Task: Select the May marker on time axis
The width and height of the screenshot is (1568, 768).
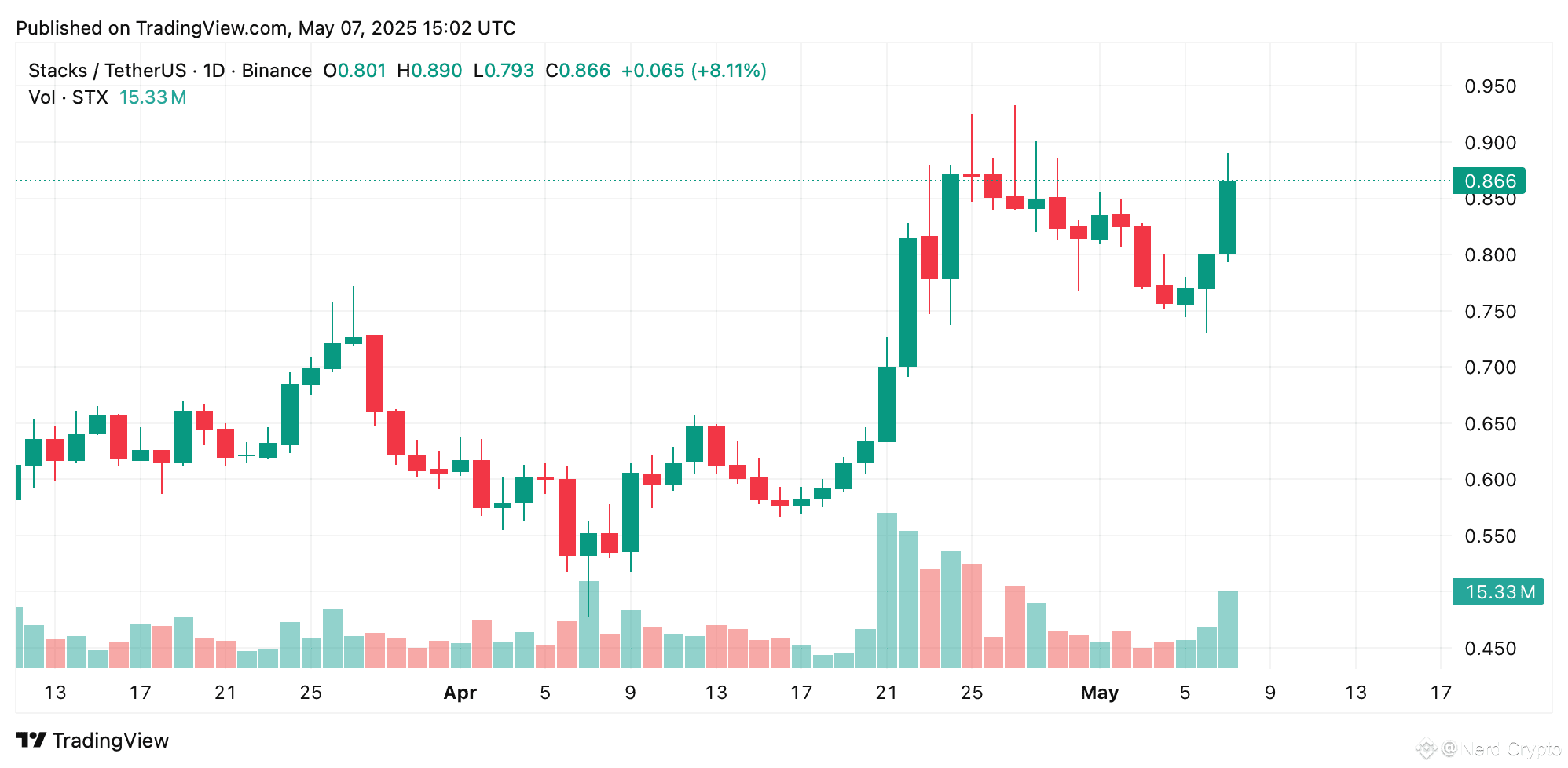Action: pos(1099,693)
